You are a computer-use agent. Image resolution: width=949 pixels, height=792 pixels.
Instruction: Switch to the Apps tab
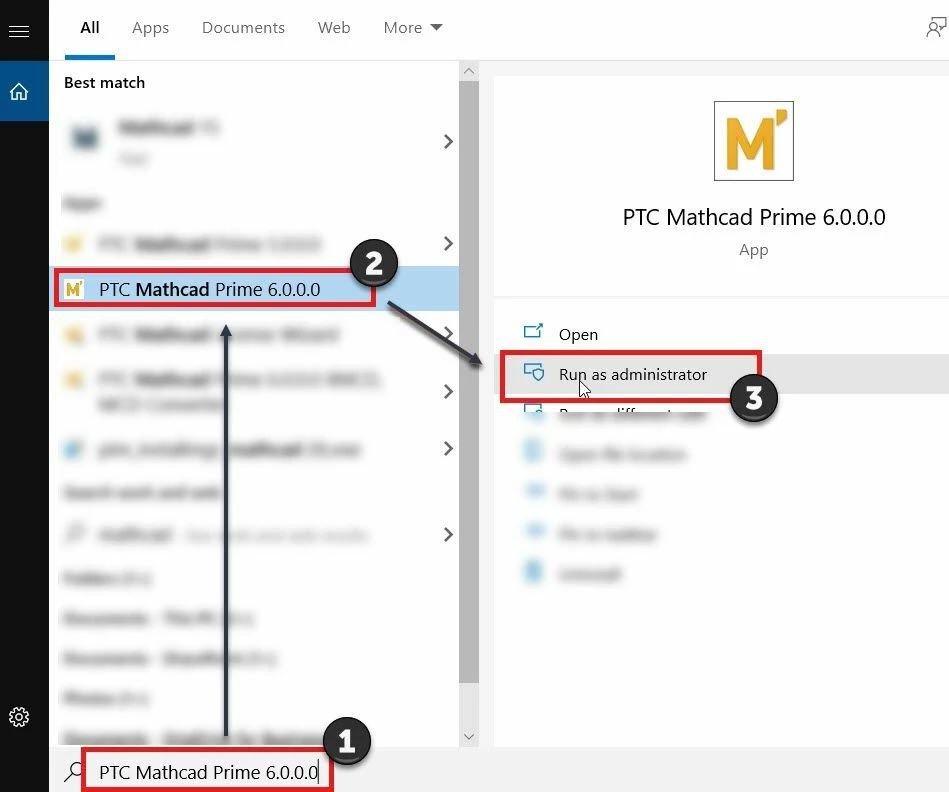click(151, 28)
